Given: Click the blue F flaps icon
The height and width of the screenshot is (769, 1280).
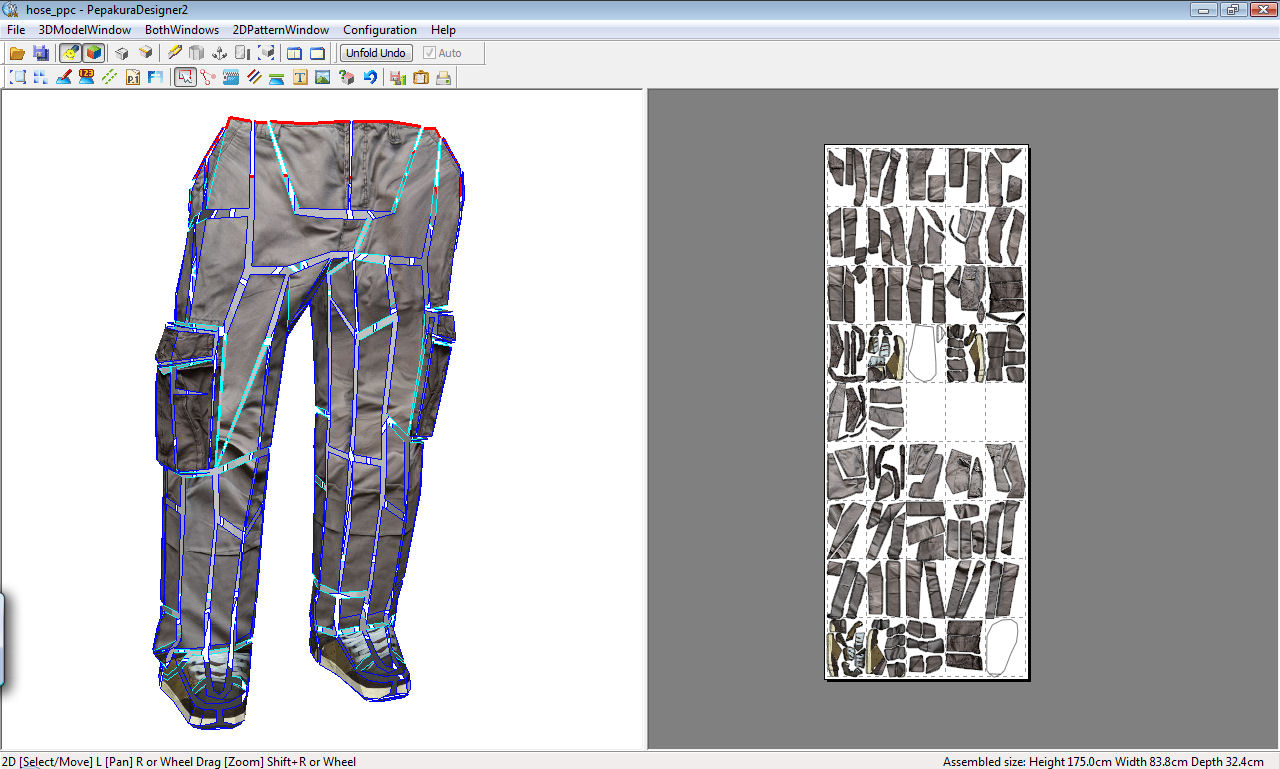Looking at the screenshot, I should (x=155, y=77).
